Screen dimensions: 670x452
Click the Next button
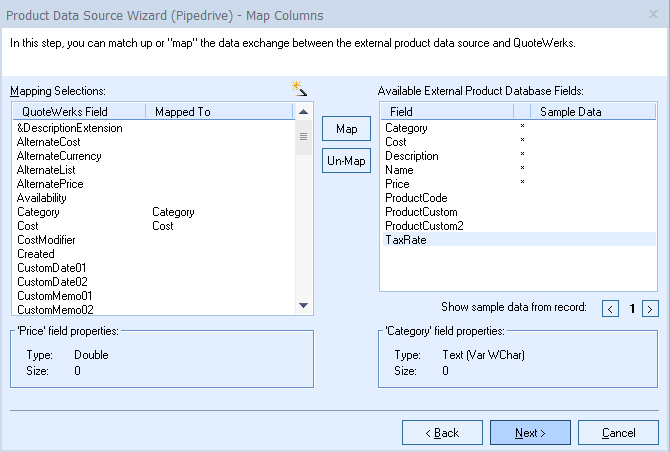click(x=530, y=433)
